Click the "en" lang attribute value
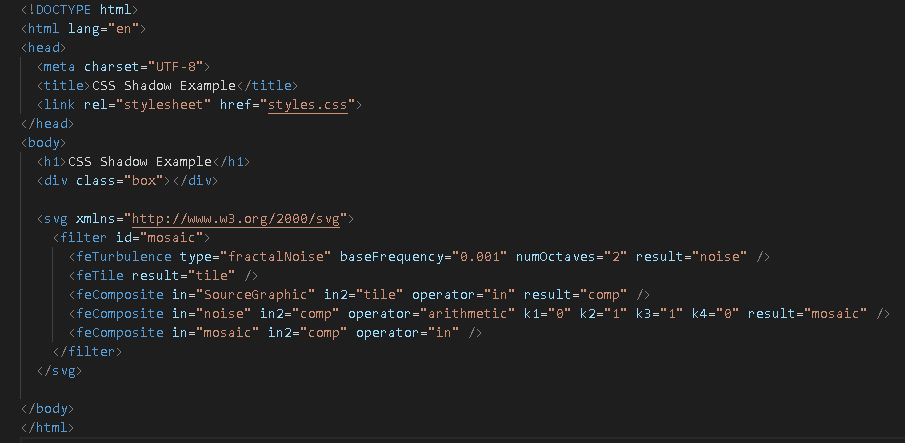 pos(124,29)
